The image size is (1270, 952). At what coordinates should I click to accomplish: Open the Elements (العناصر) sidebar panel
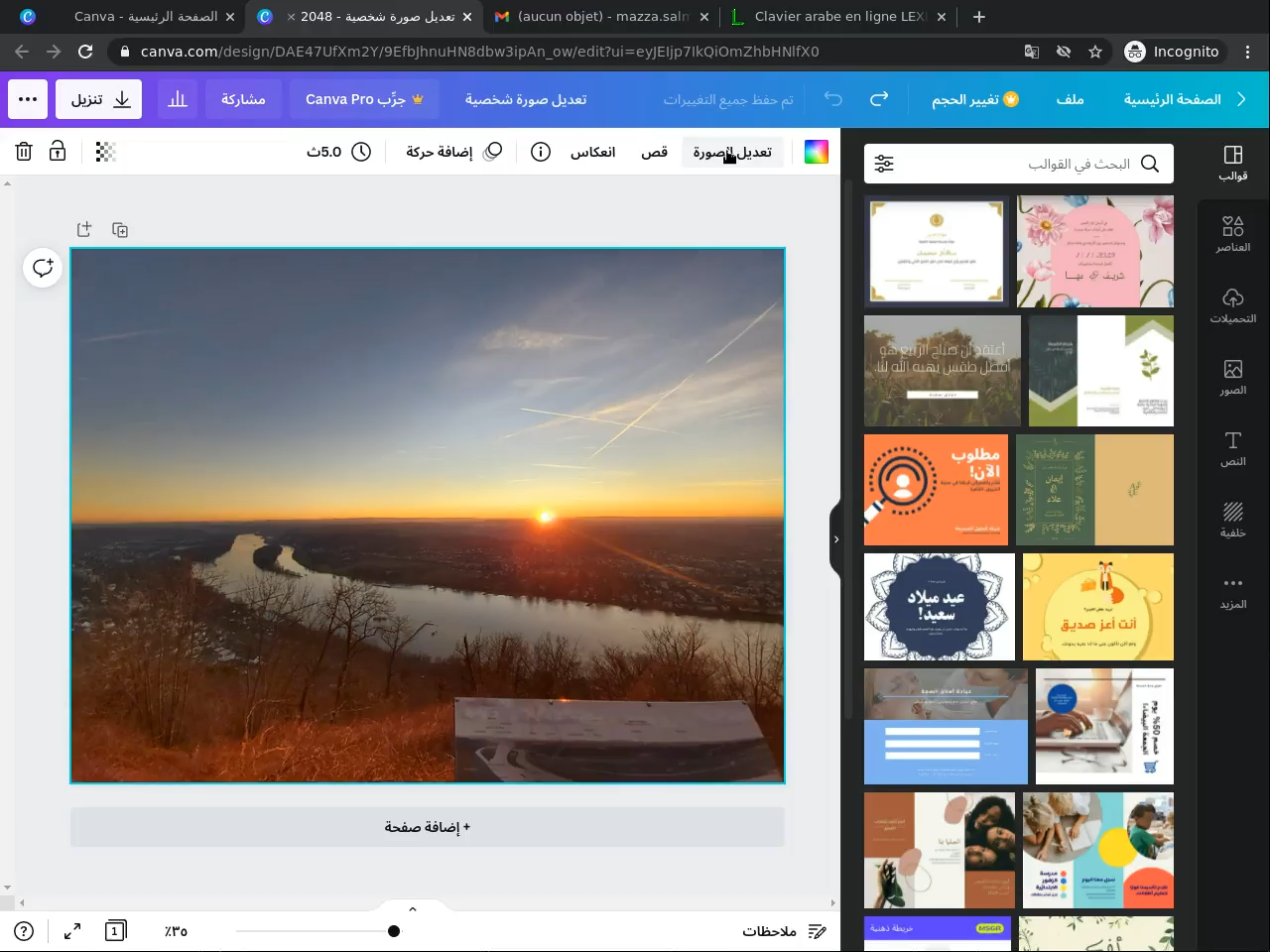tap(1233, 234)
